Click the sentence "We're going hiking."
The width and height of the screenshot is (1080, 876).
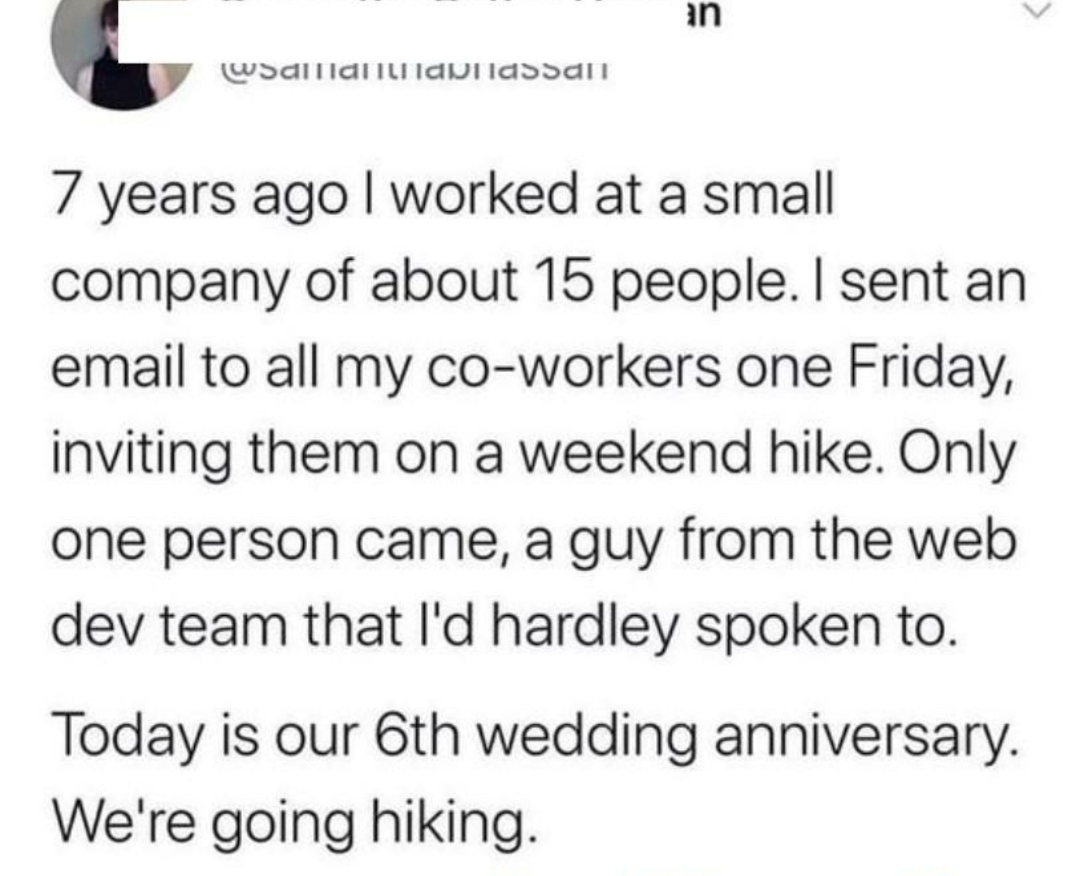point(290,826)
